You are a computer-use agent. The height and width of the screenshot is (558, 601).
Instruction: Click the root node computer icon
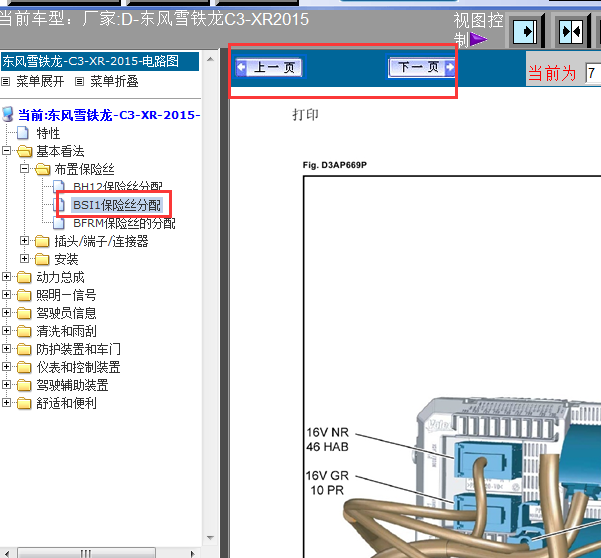8,114
